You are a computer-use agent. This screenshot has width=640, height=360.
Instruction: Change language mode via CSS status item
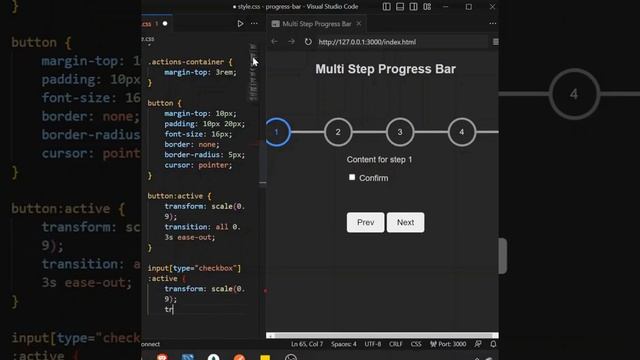coord(416,344)
